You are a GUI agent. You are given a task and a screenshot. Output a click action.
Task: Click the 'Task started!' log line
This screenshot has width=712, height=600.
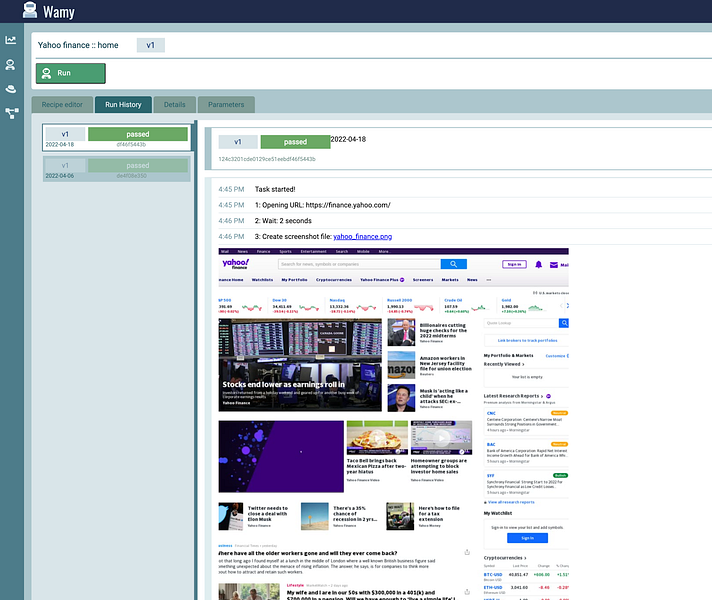(x=275, y=189)
